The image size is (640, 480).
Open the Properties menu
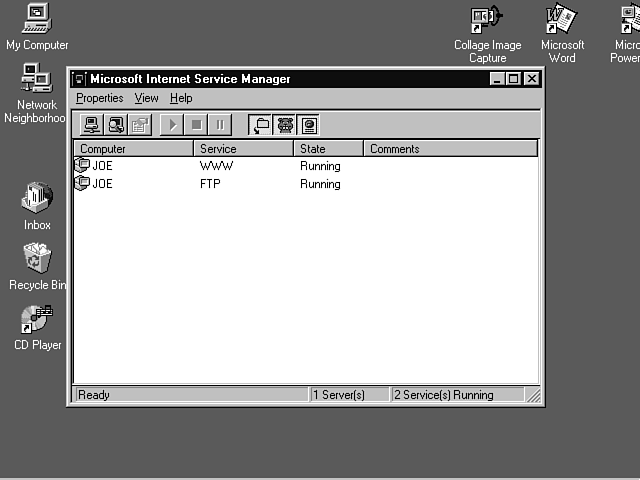coord(99,98)
